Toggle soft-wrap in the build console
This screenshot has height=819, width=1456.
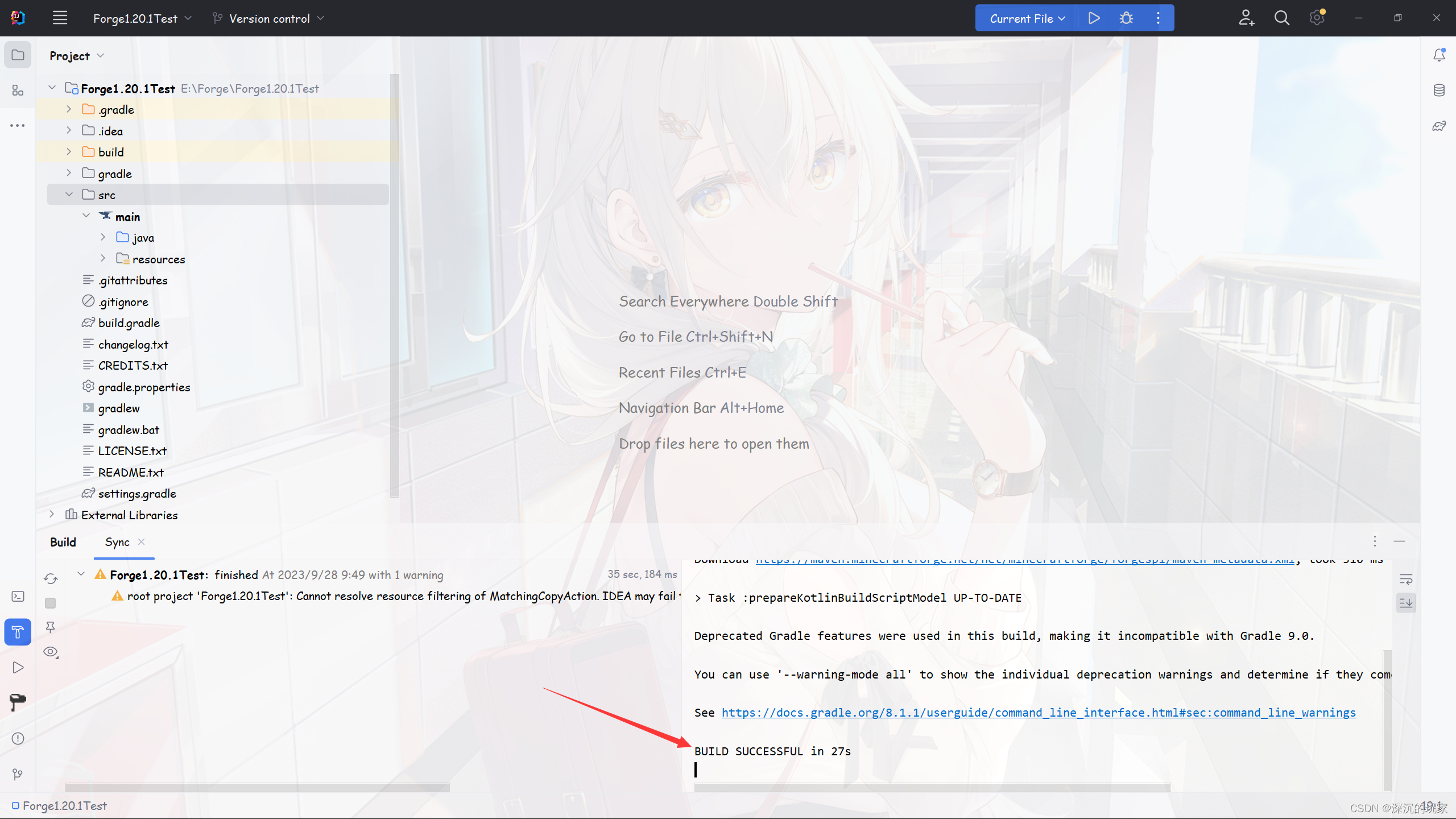1406,579
